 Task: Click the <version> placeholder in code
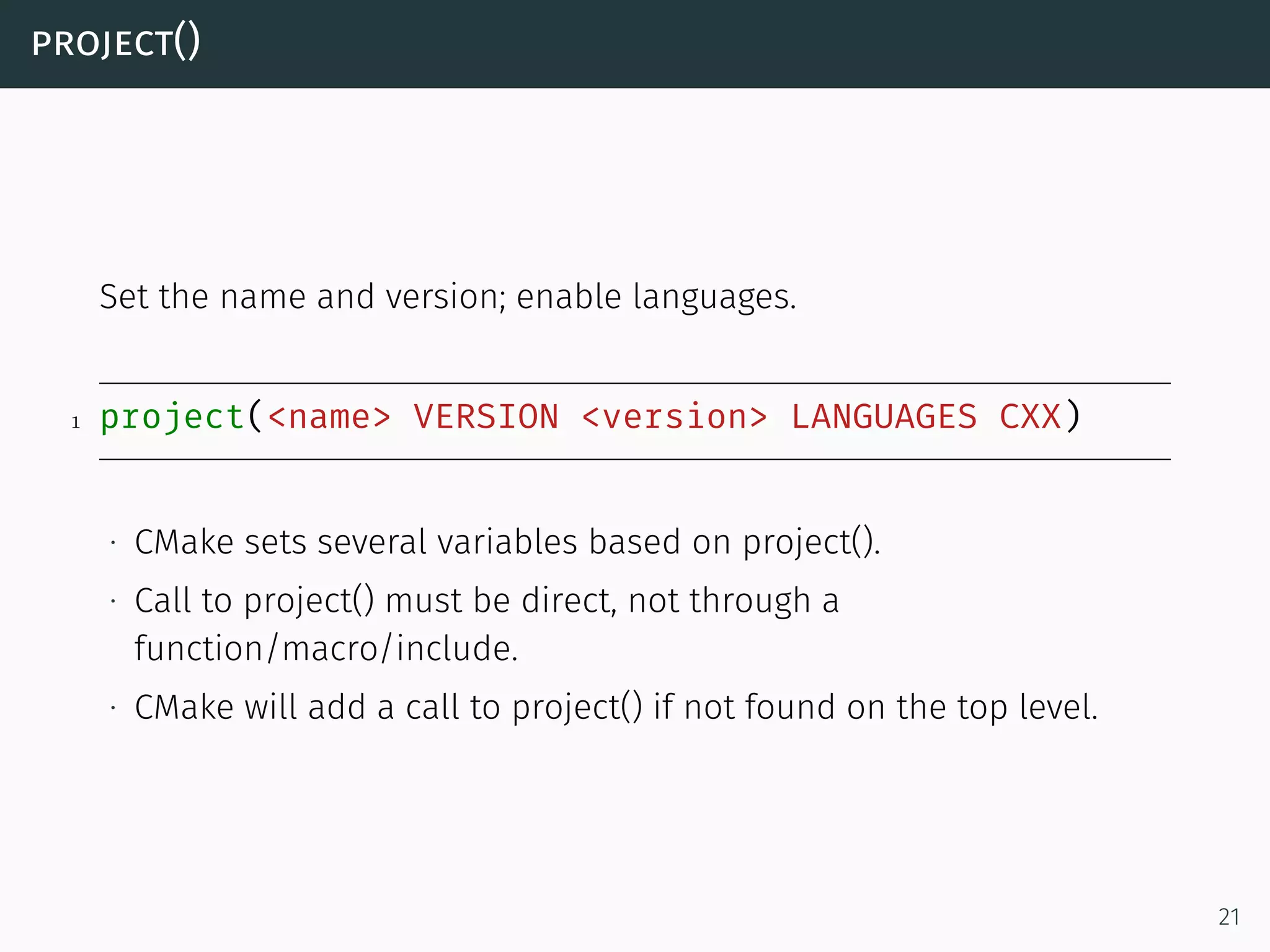click(674, 417)
